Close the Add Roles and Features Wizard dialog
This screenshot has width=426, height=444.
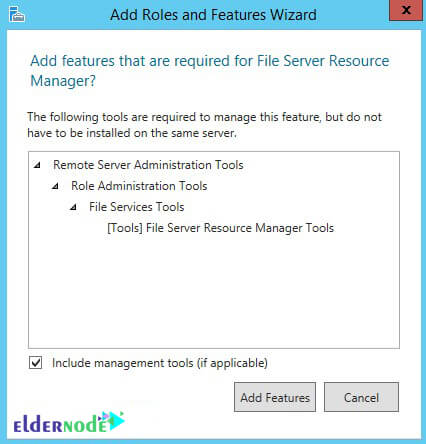406,10
